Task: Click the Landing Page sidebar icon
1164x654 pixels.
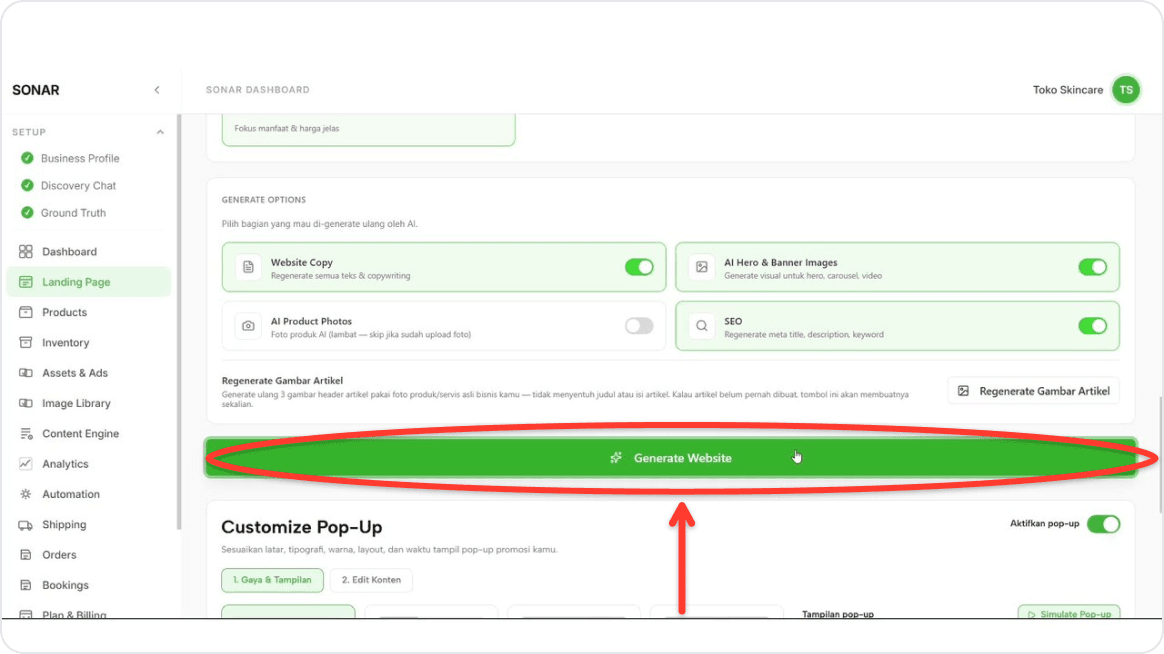Action: click(26, 282)
